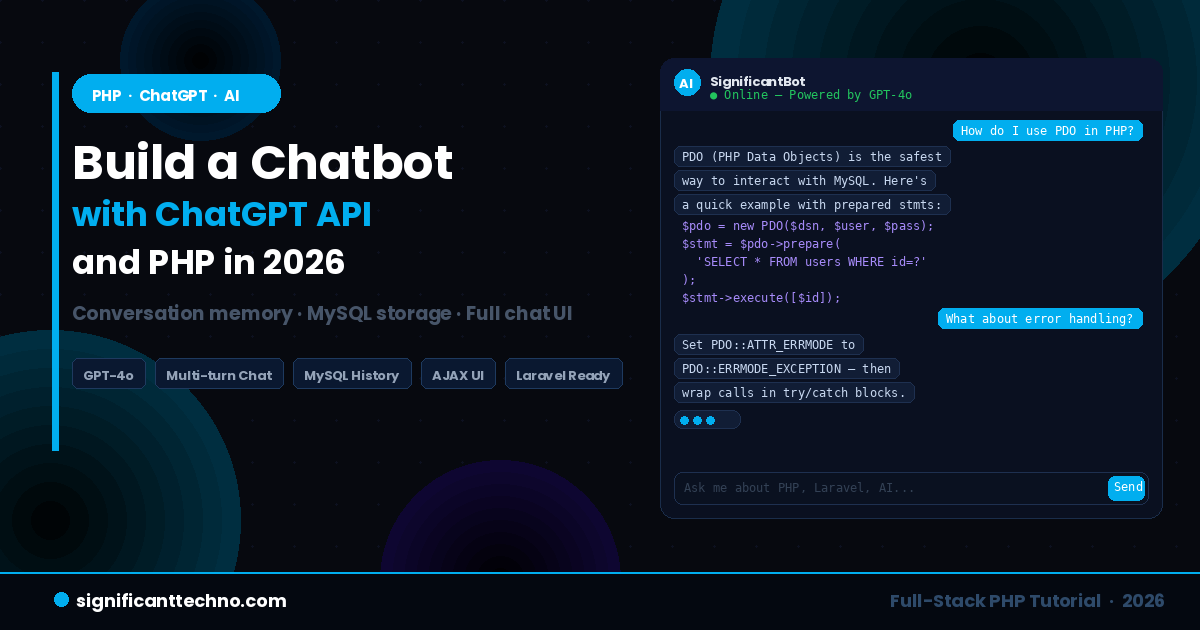Click the 'PDO (PHP Data Objects) is the safest' bubble
Image resolution: width=1200 pixels, height=630 pixels.
[x=812, y=157]
